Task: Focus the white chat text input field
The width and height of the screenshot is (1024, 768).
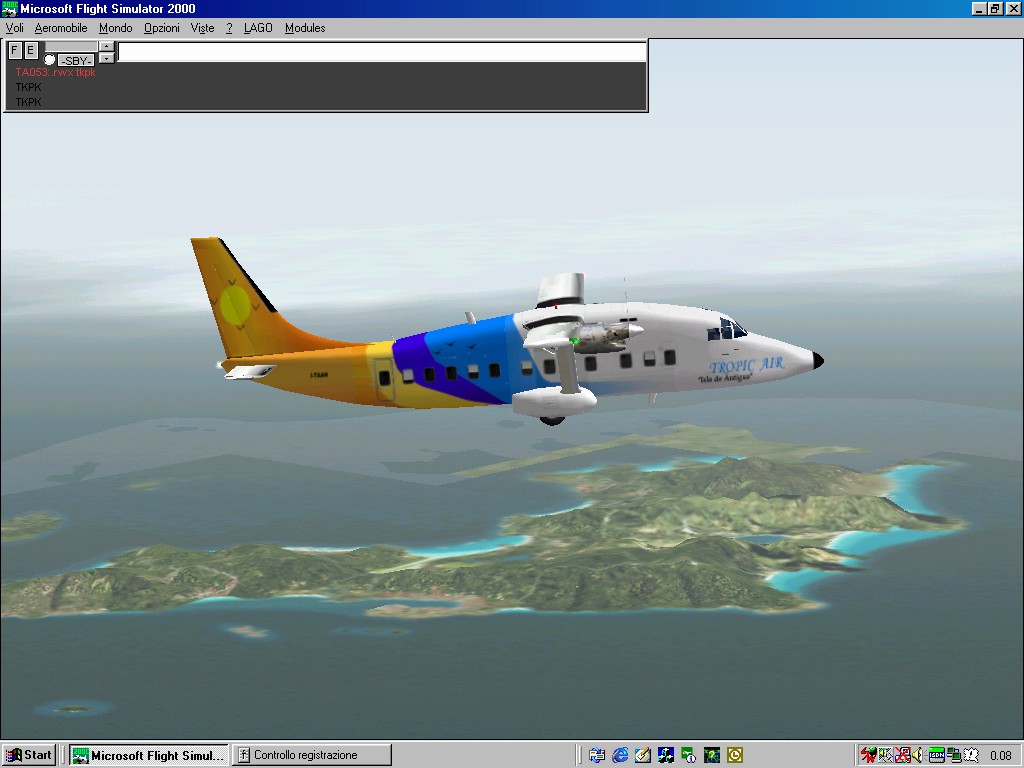Action: click(381, 52)
